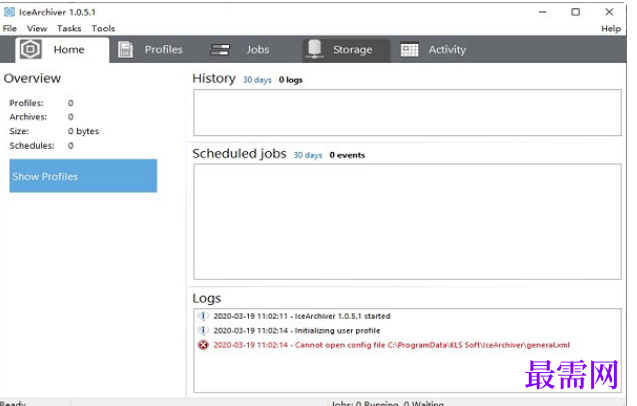
Task: Click red error icon beside config file log
Action: coord(203,345)
